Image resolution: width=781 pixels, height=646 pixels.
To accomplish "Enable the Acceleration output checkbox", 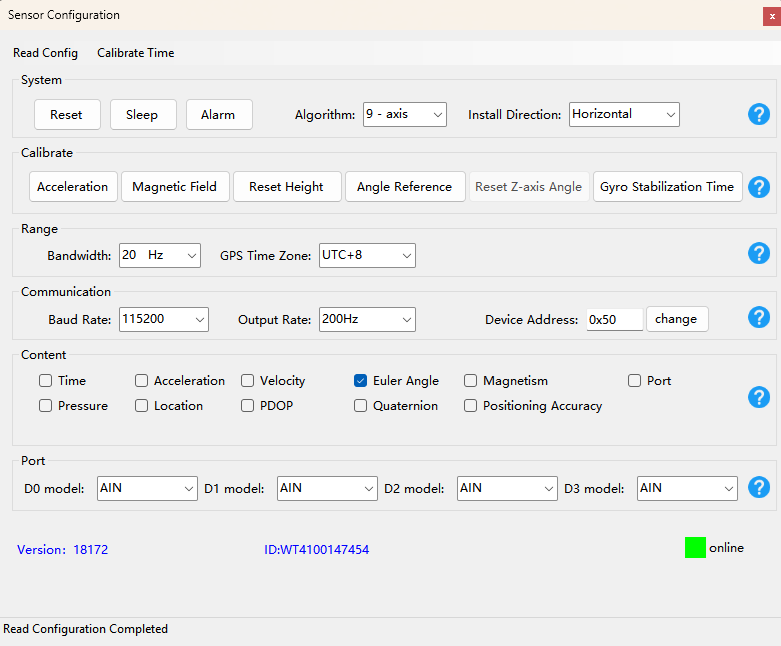I will pyautogui.click(x=142, y=381).
